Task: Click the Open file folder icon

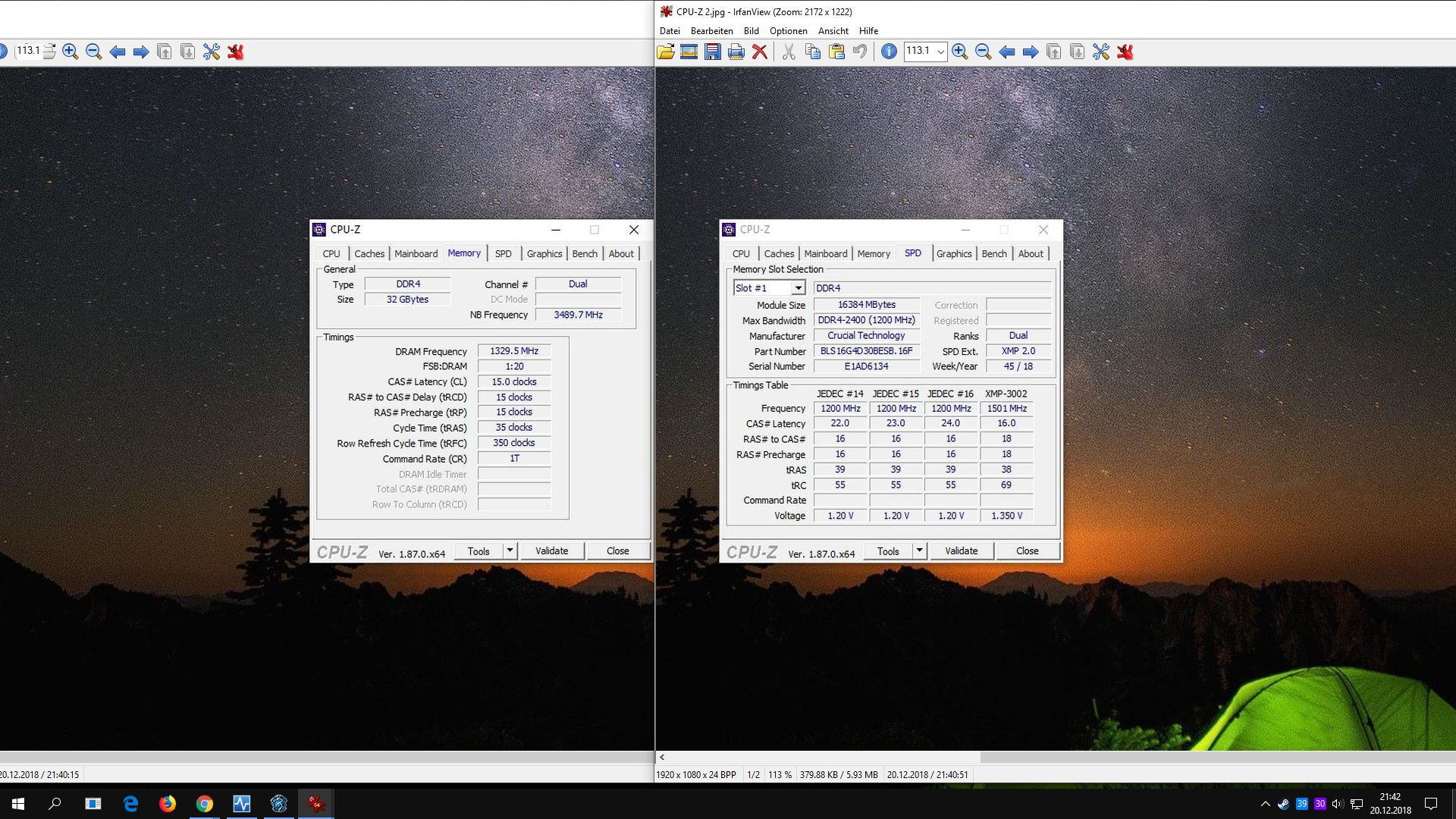Action: 666,52
